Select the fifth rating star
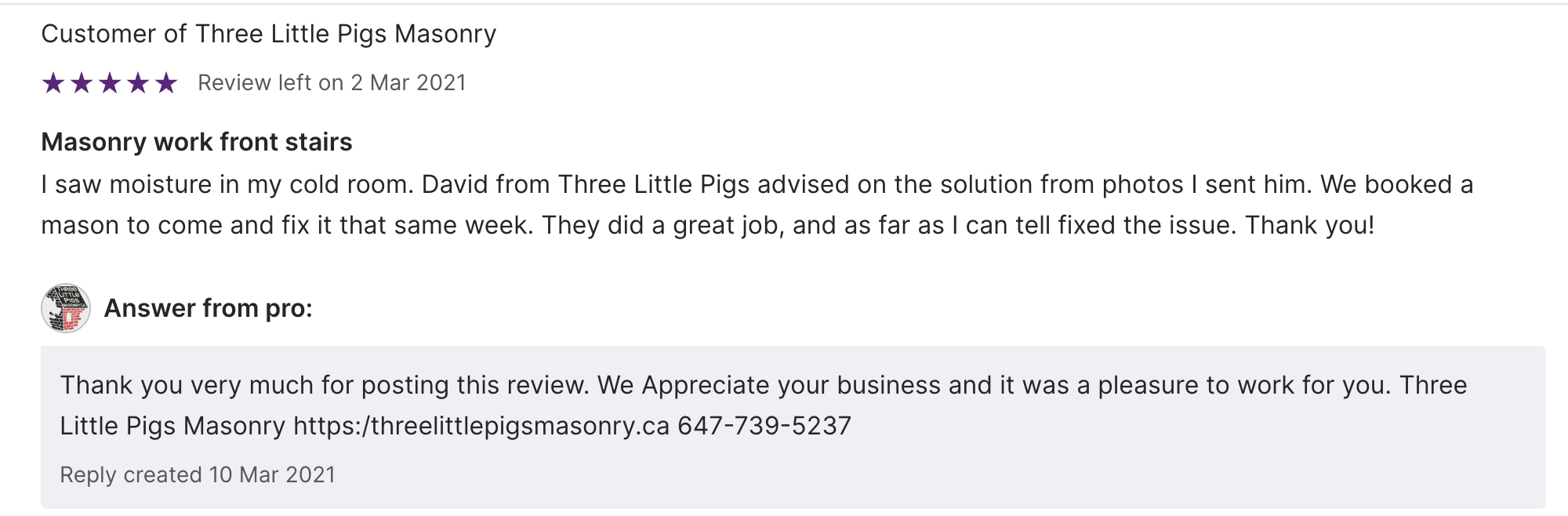The width and height of the screenshot is (1568, 516). (x=166, y=82)
